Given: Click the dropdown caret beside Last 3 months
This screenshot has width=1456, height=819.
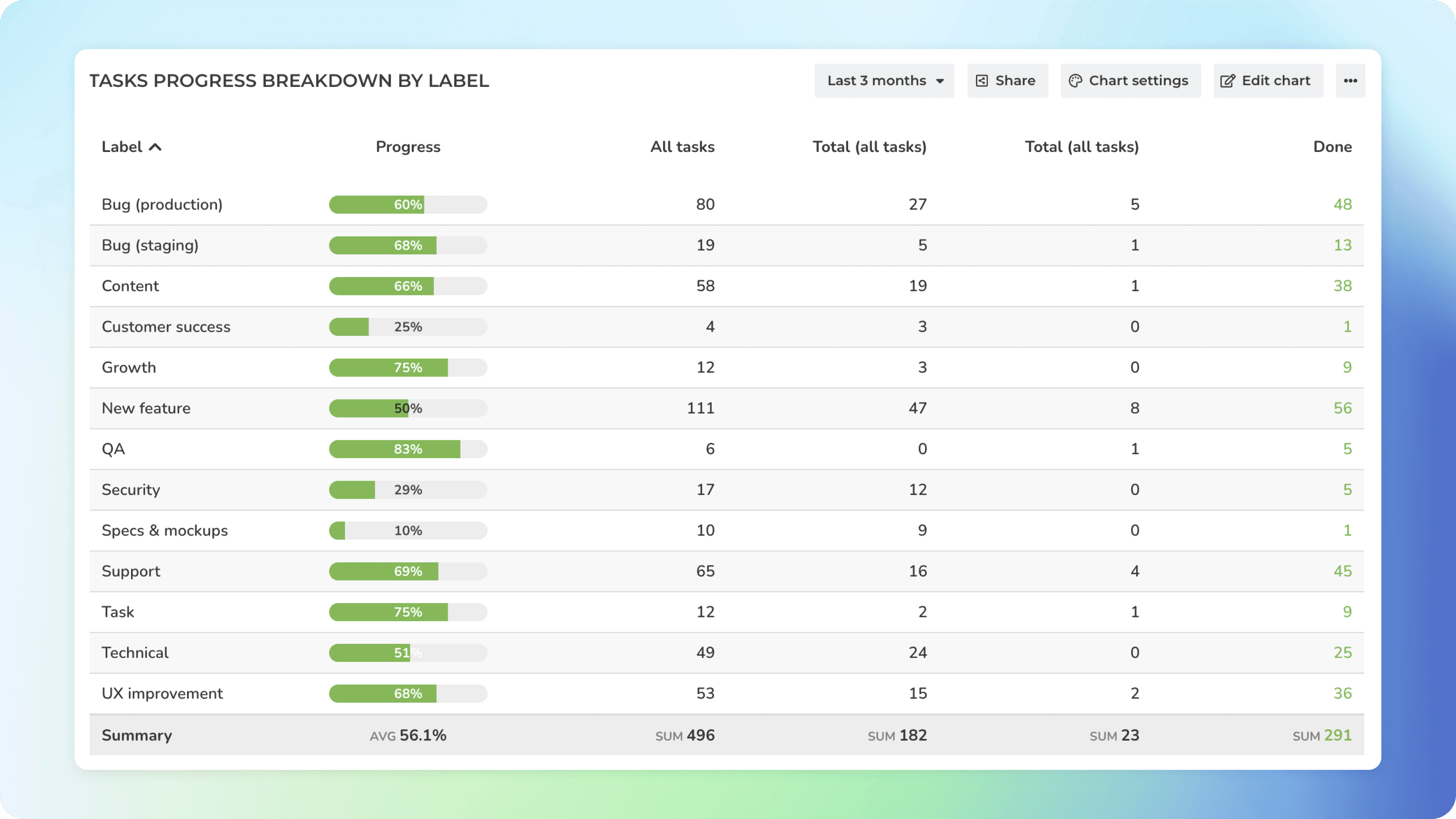Looking at the screenshot, I should click(940, 81).
